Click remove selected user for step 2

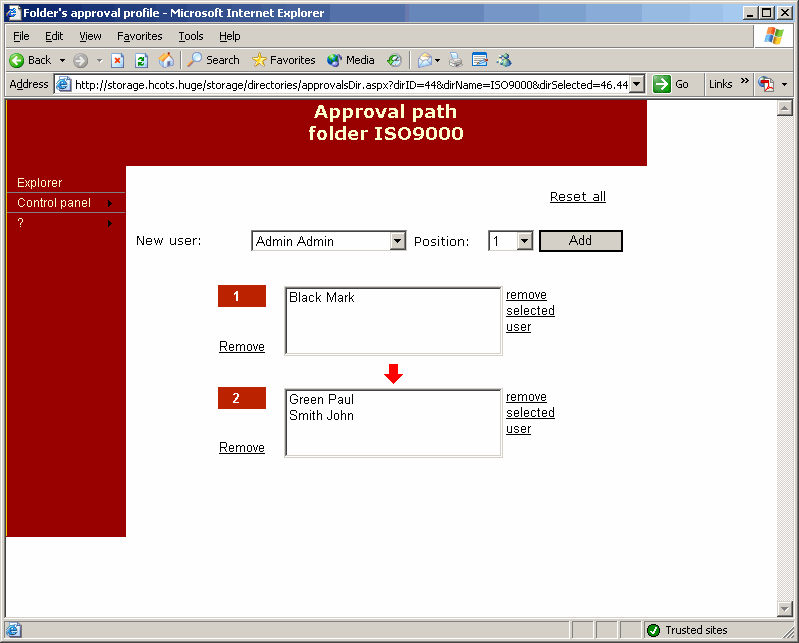(x=530, y=413)
